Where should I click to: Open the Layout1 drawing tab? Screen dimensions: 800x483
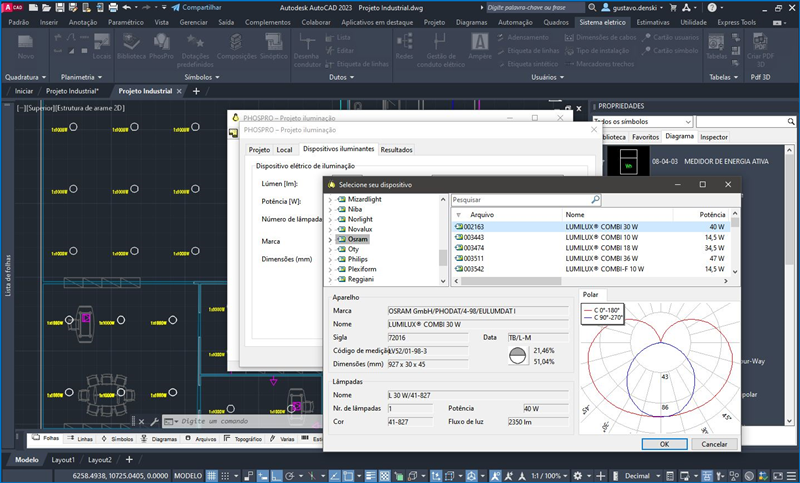click(63, 459)
